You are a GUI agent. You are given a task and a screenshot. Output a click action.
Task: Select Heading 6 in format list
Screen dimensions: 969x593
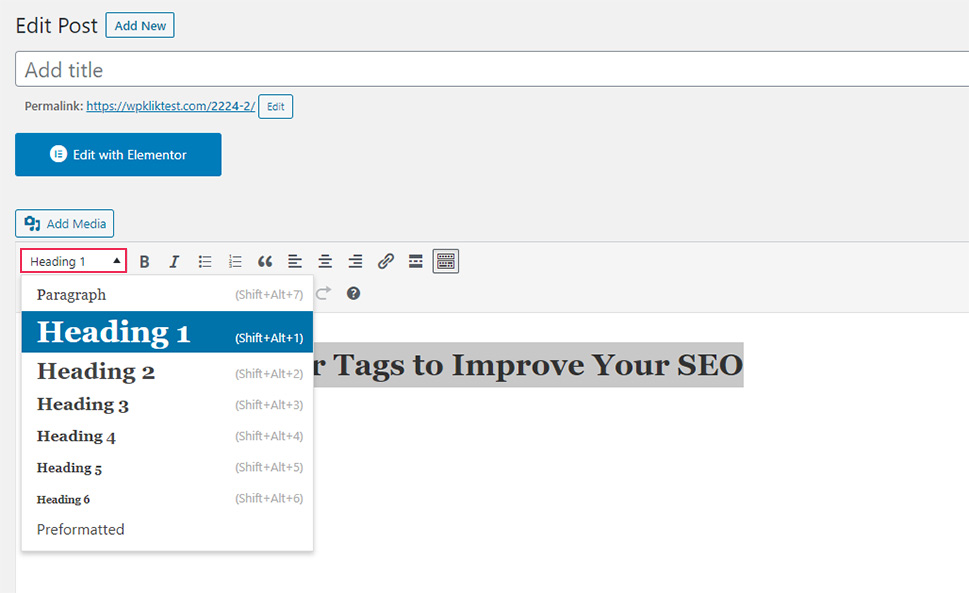(167, 498)
